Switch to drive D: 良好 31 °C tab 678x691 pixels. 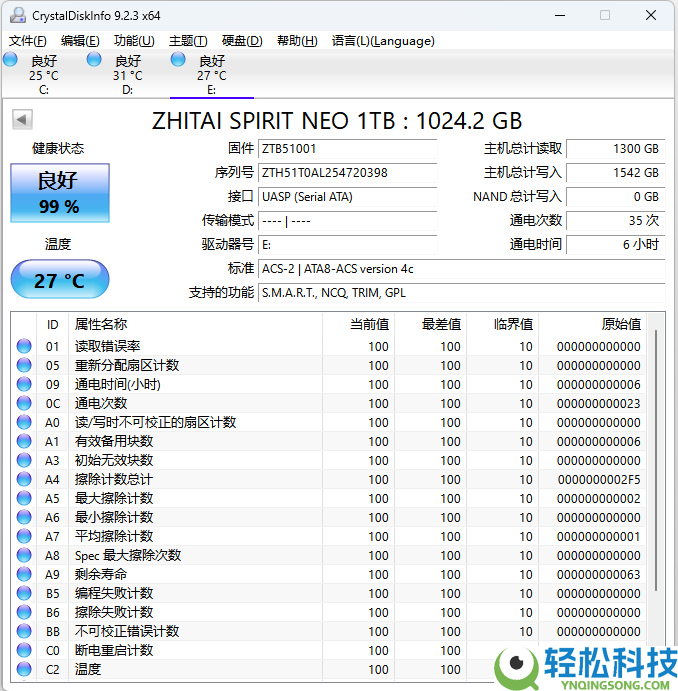[x=128, y=74]
